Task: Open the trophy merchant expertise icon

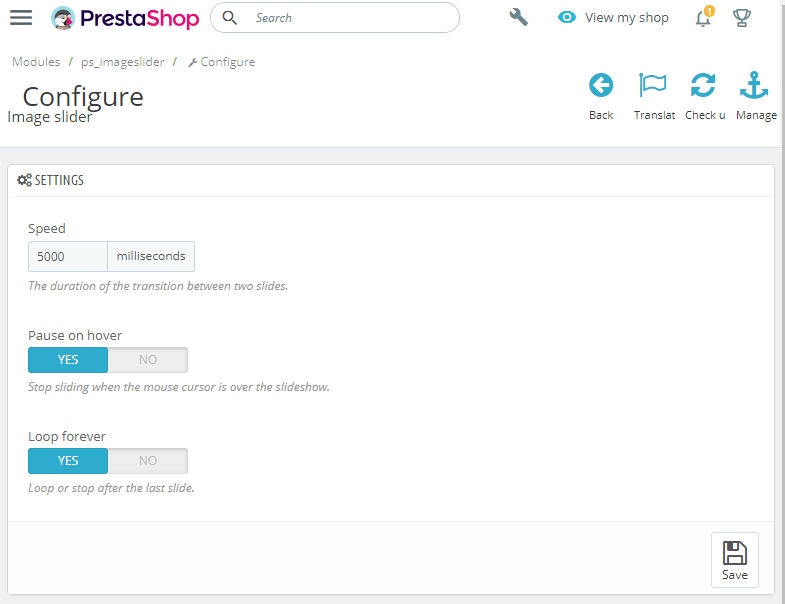Action: [x=741, y=18]
